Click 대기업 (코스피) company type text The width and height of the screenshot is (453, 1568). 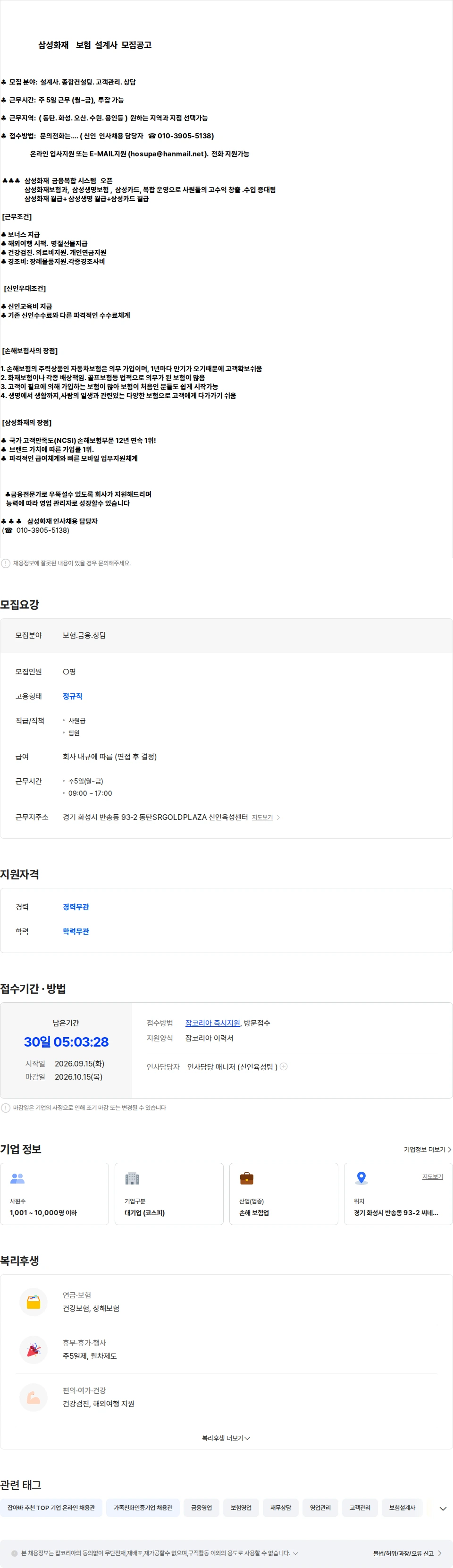coord(145,1212)
